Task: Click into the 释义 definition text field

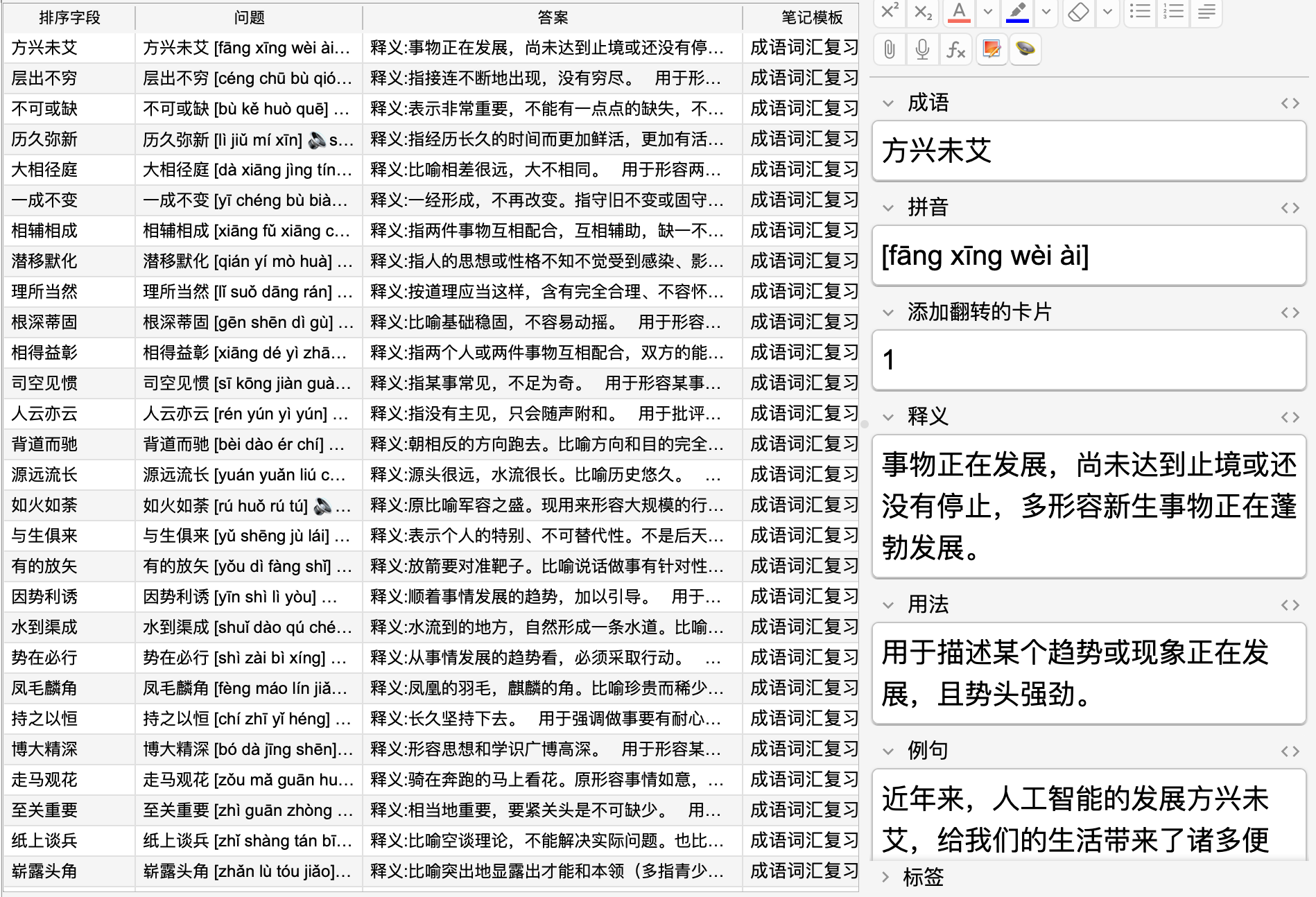Action: [x=1089, y=506]
